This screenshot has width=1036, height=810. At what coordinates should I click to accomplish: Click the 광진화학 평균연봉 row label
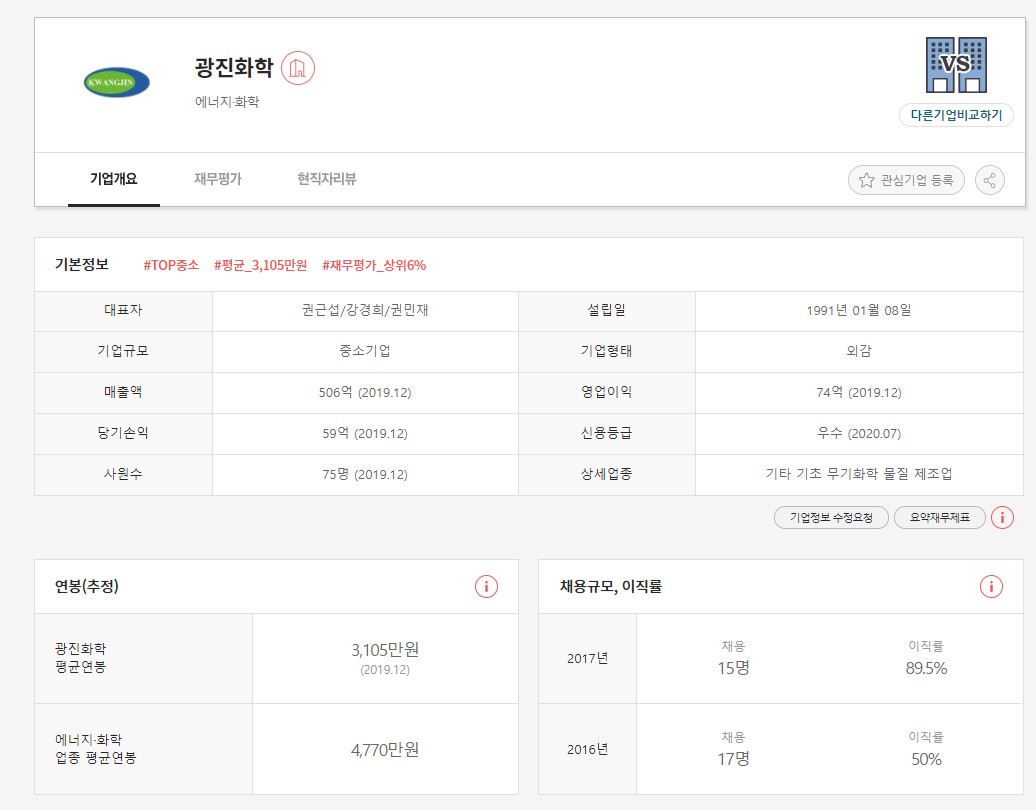81,658
